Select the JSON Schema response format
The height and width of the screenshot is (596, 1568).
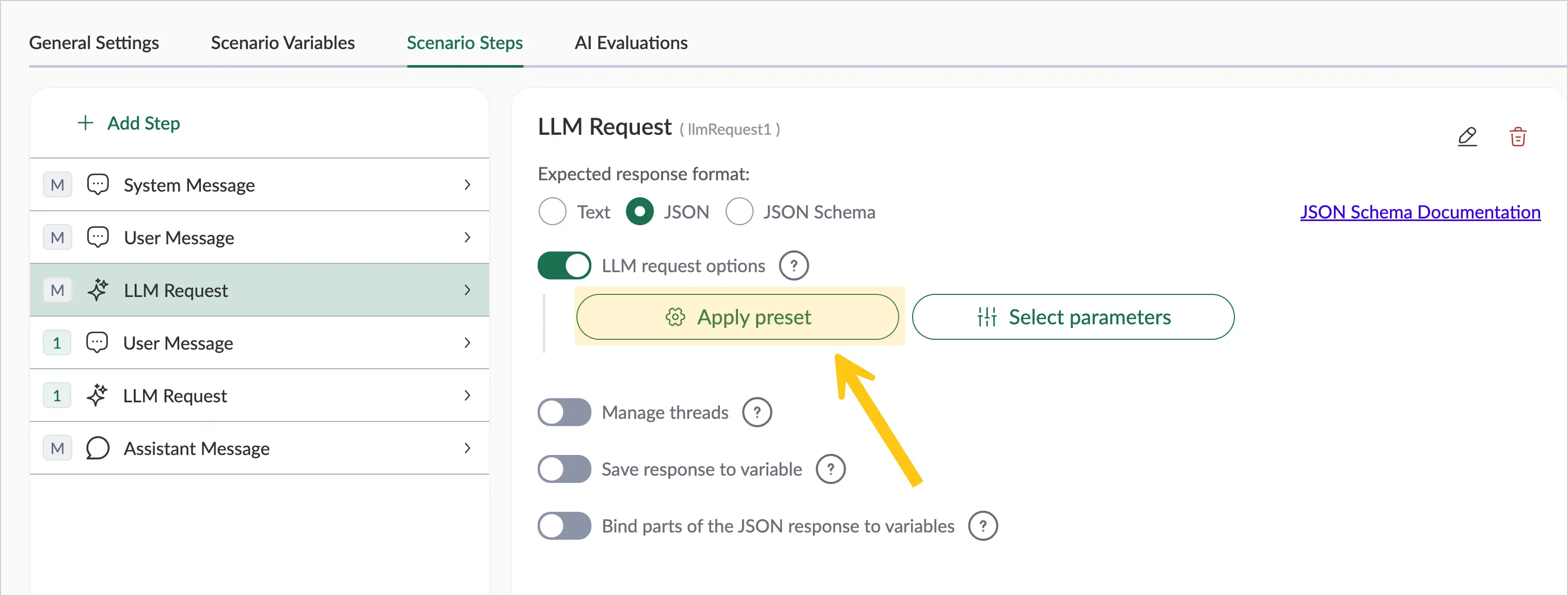pos(739,212)
